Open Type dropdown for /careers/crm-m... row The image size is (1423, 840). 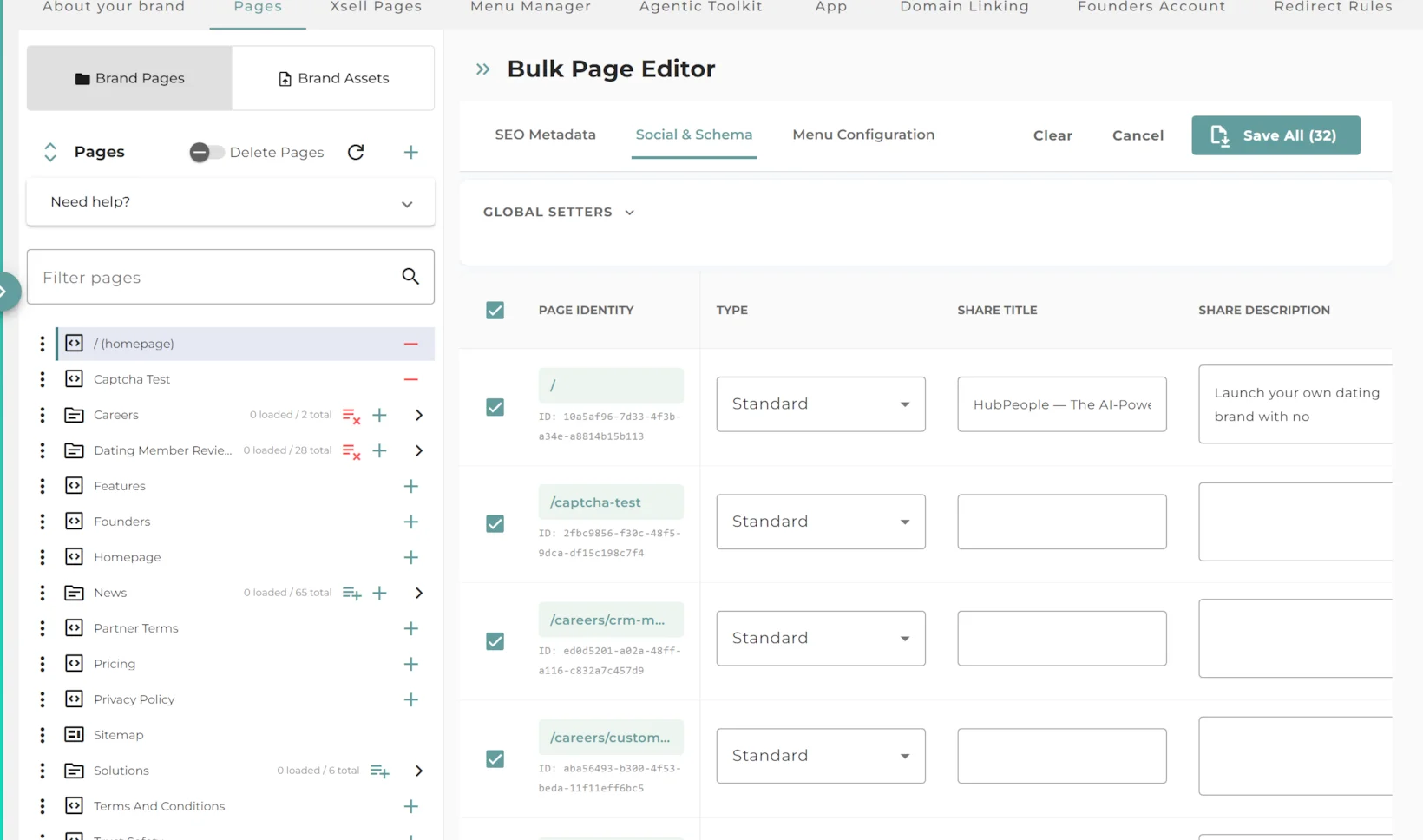pyautogui.click(x=821, y=638)
